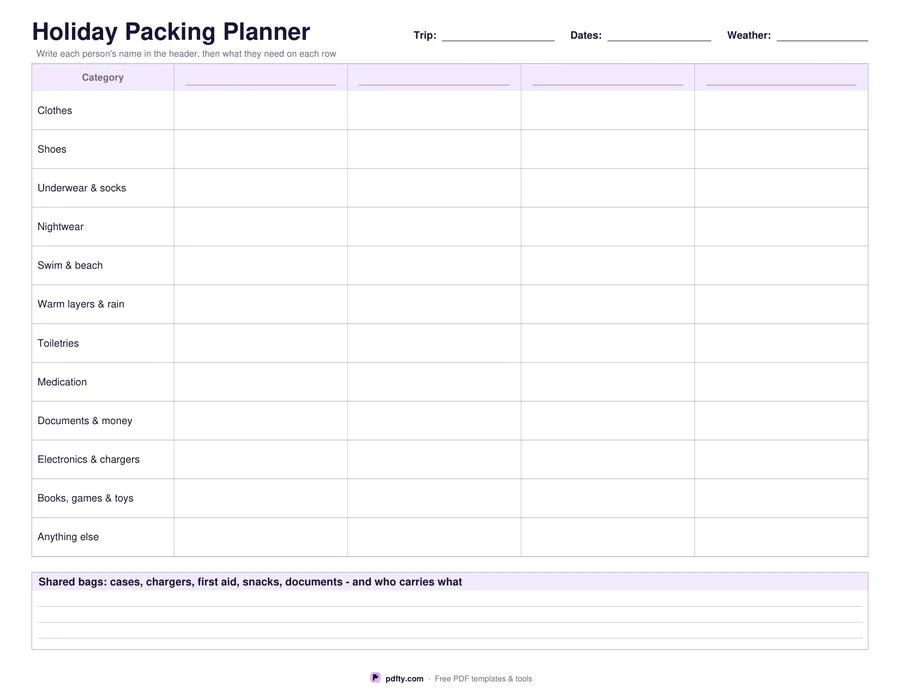
Task: Select the Shoes row label
Action: 52,149
